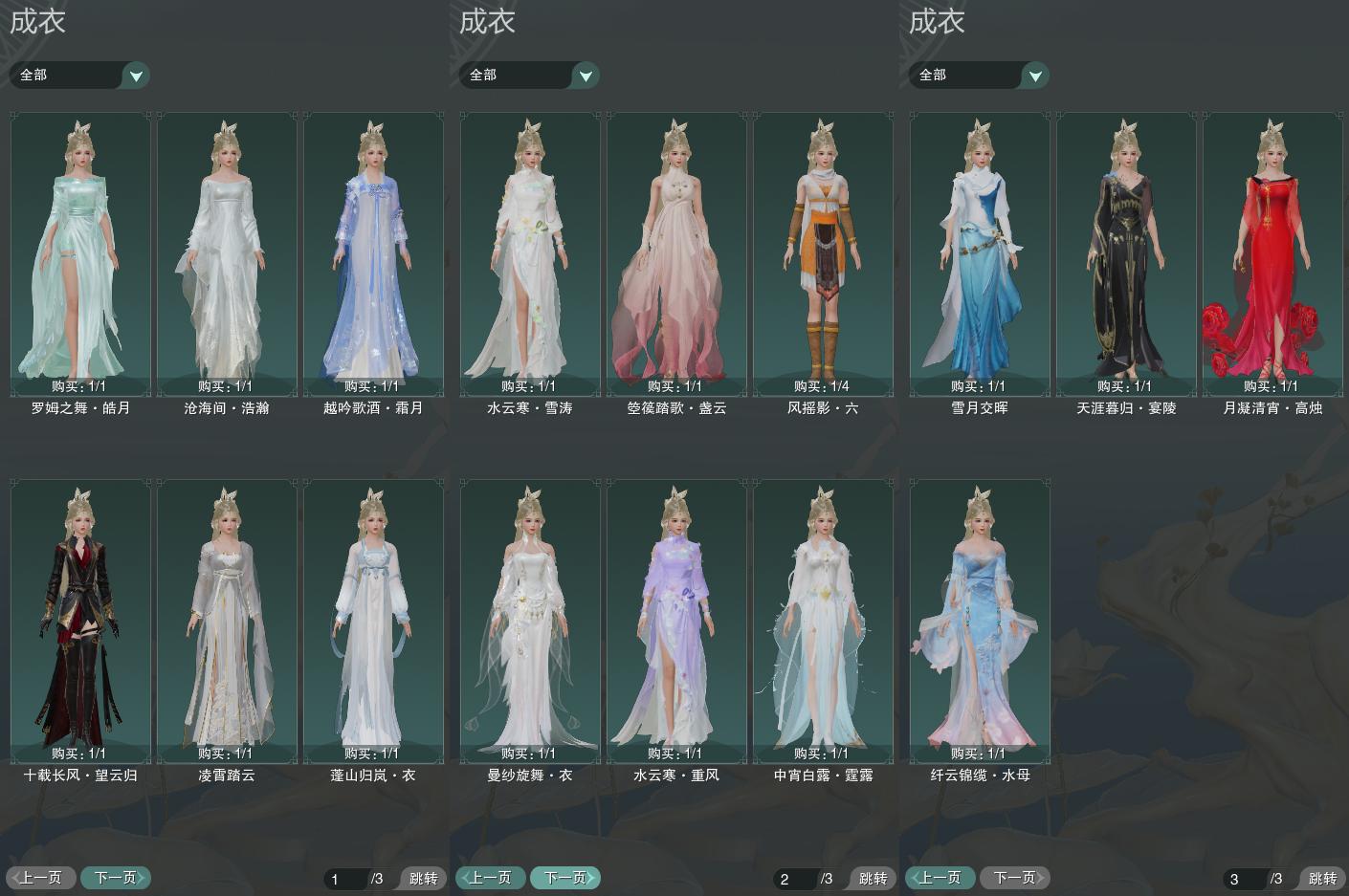Select the 风摇影·六 outfit preview
1349x896 pixels.
[823, 253]
